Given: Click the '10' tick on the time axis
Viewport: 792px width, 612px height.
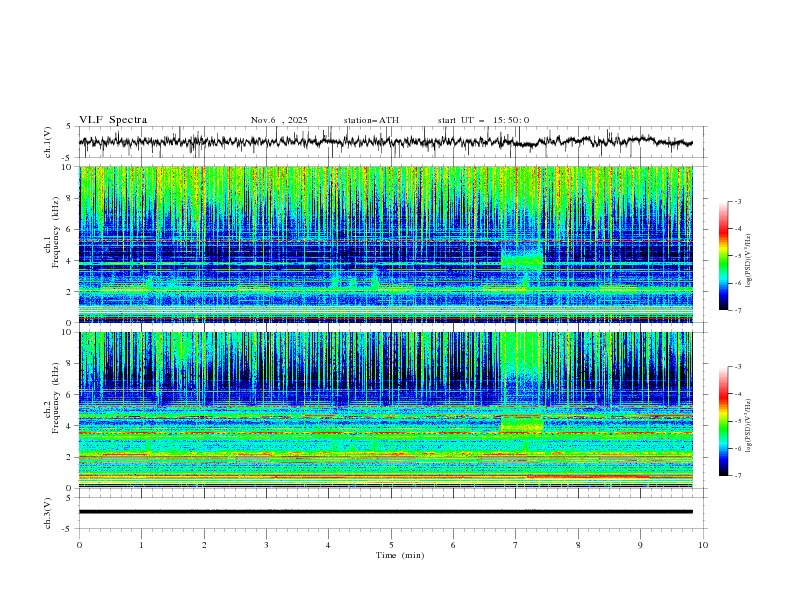Looking at the screenshot, I should [x=703, y=545].
